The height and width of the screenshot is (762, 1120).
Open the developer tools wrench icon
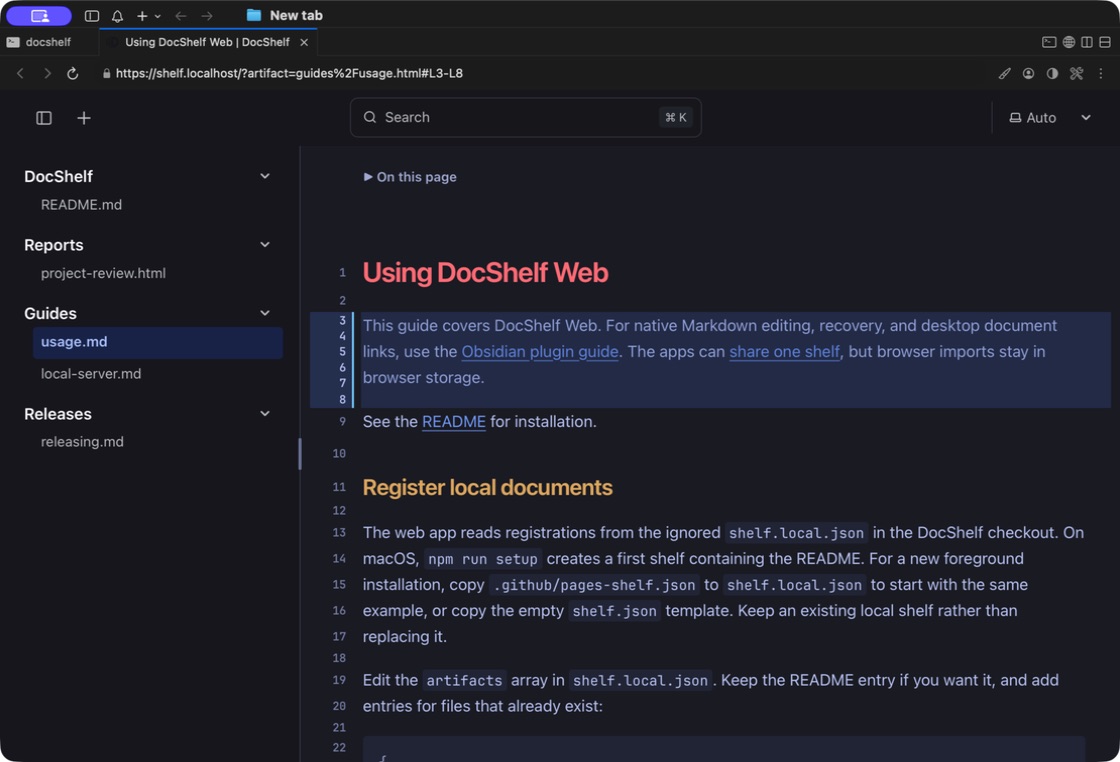tap(1076, 73)
